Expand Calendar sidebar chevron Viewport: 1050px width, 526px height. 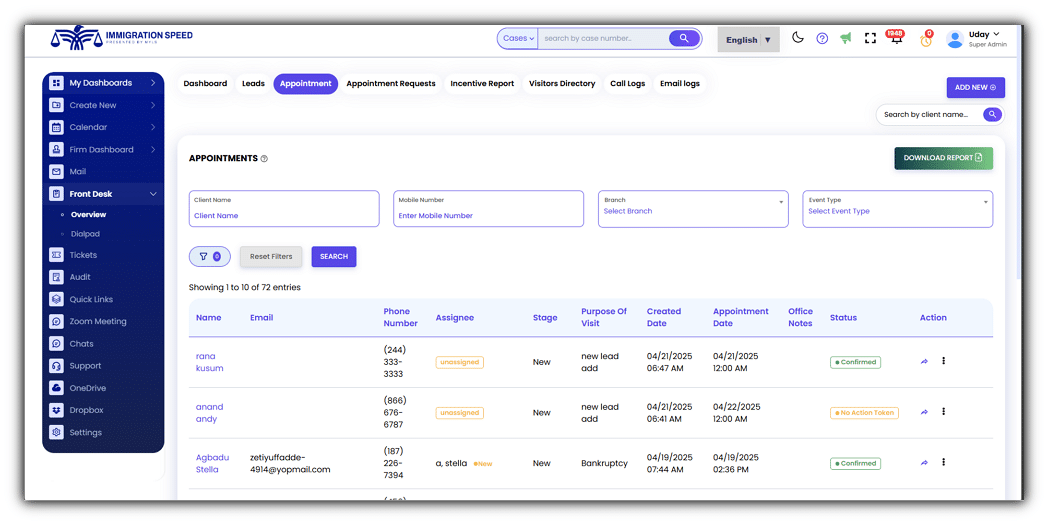[153, 127]
